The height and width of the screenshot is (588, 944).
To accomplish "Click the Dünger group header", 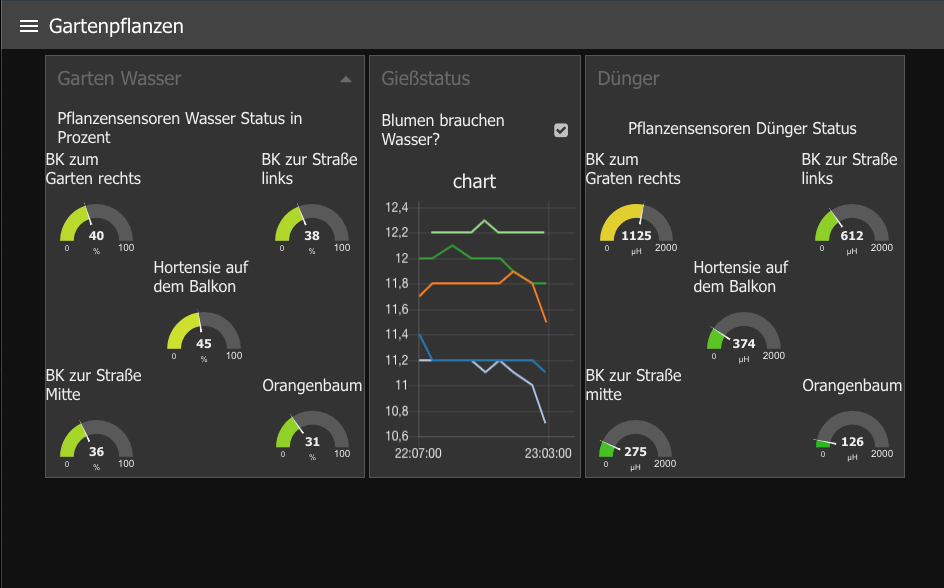I will [x=628, y=78].
